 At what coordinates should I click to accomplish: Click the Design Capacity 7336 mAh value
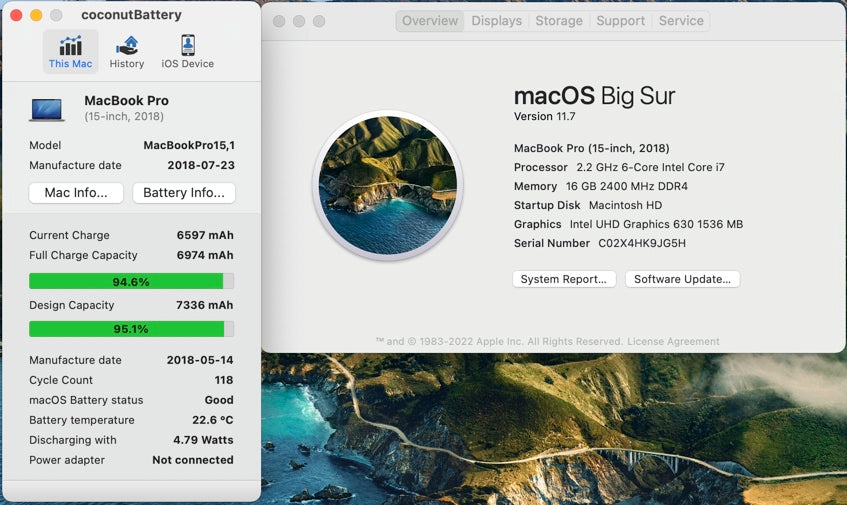[x=205, y=305]
